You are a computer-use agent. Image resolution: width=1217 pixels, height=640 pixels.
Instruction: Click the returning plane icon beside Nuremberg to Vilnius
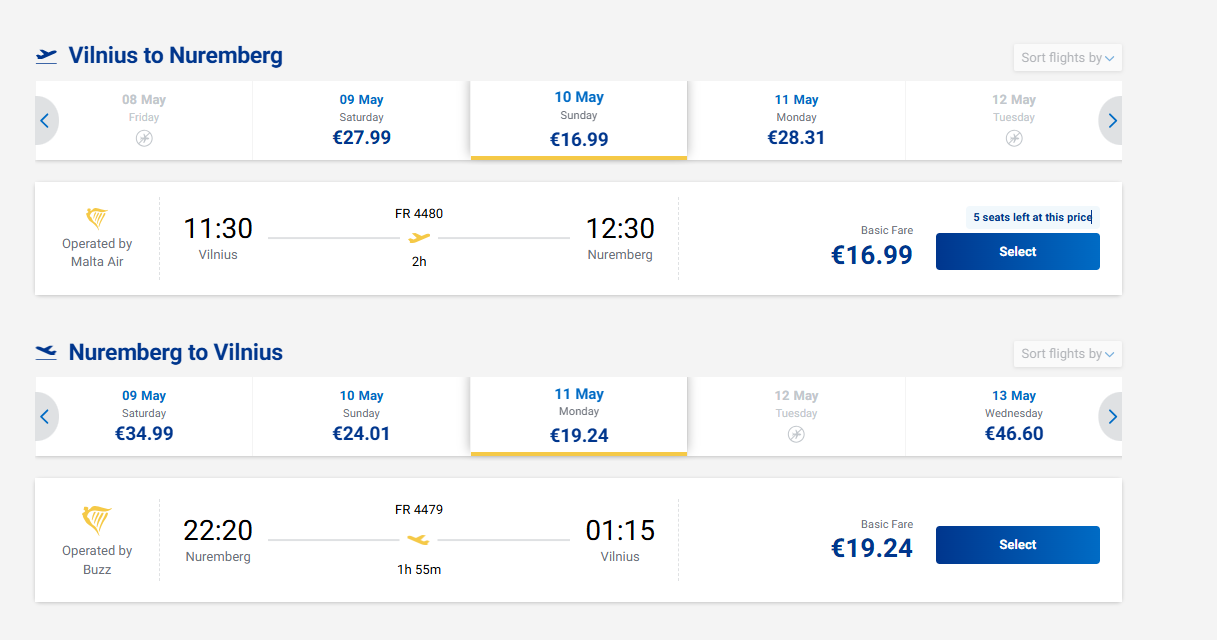pos(46,352)
